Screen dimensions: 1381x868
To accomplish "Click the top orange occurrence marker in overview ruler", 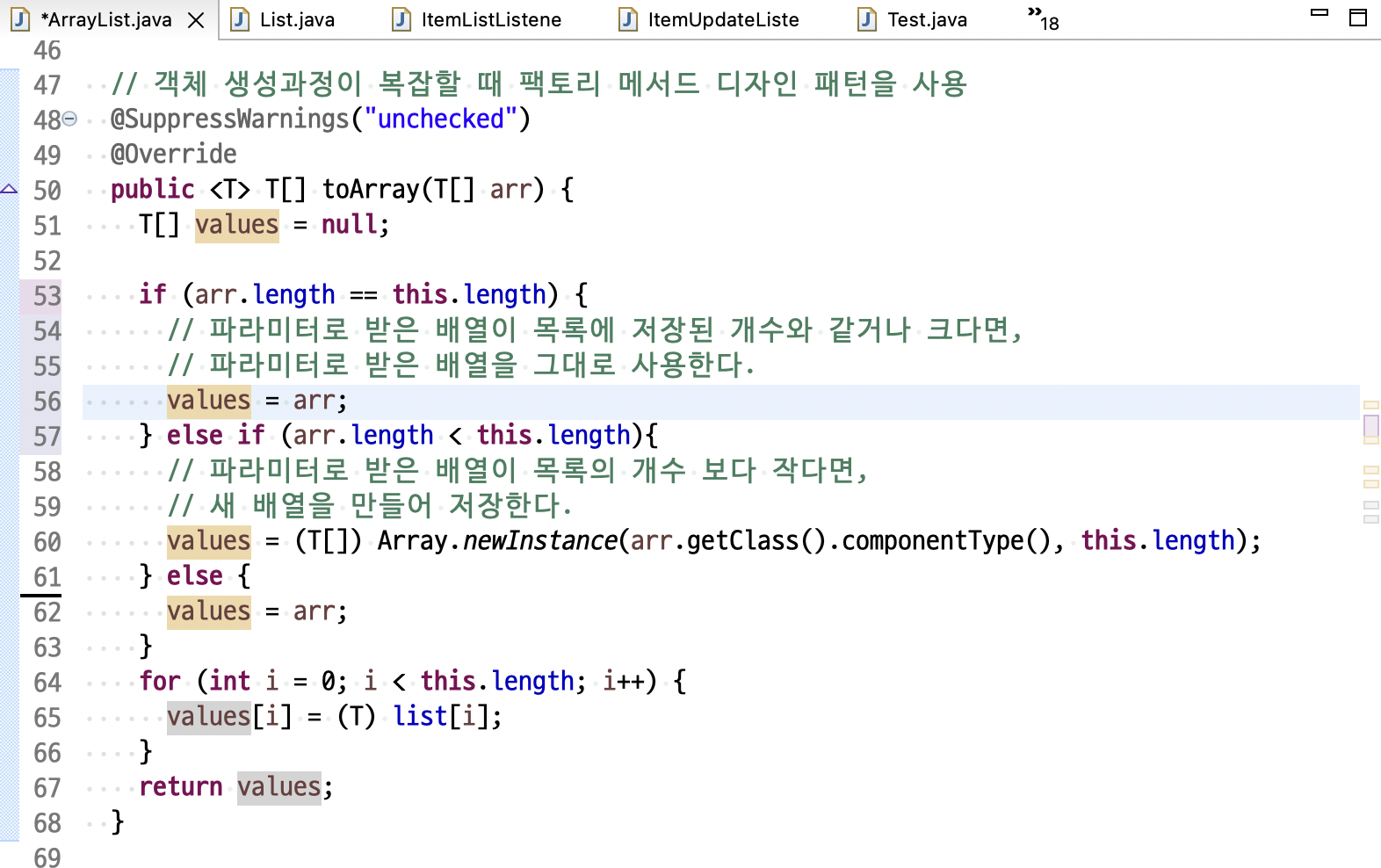I will tap(1371, 405).
